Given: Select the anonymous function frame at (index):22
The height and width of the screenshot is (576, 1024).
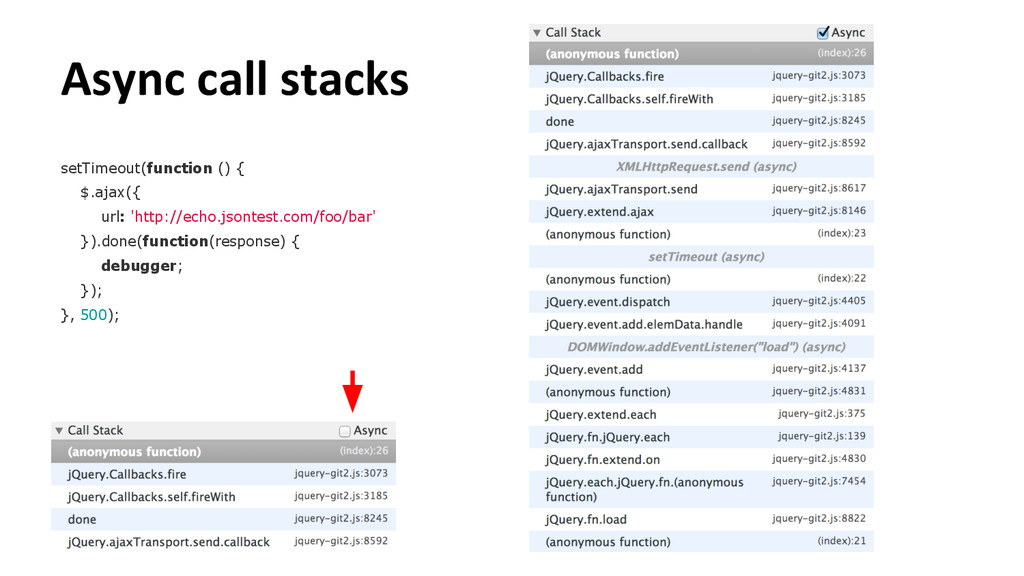Looking at the screenshot, I should point(701,280).
